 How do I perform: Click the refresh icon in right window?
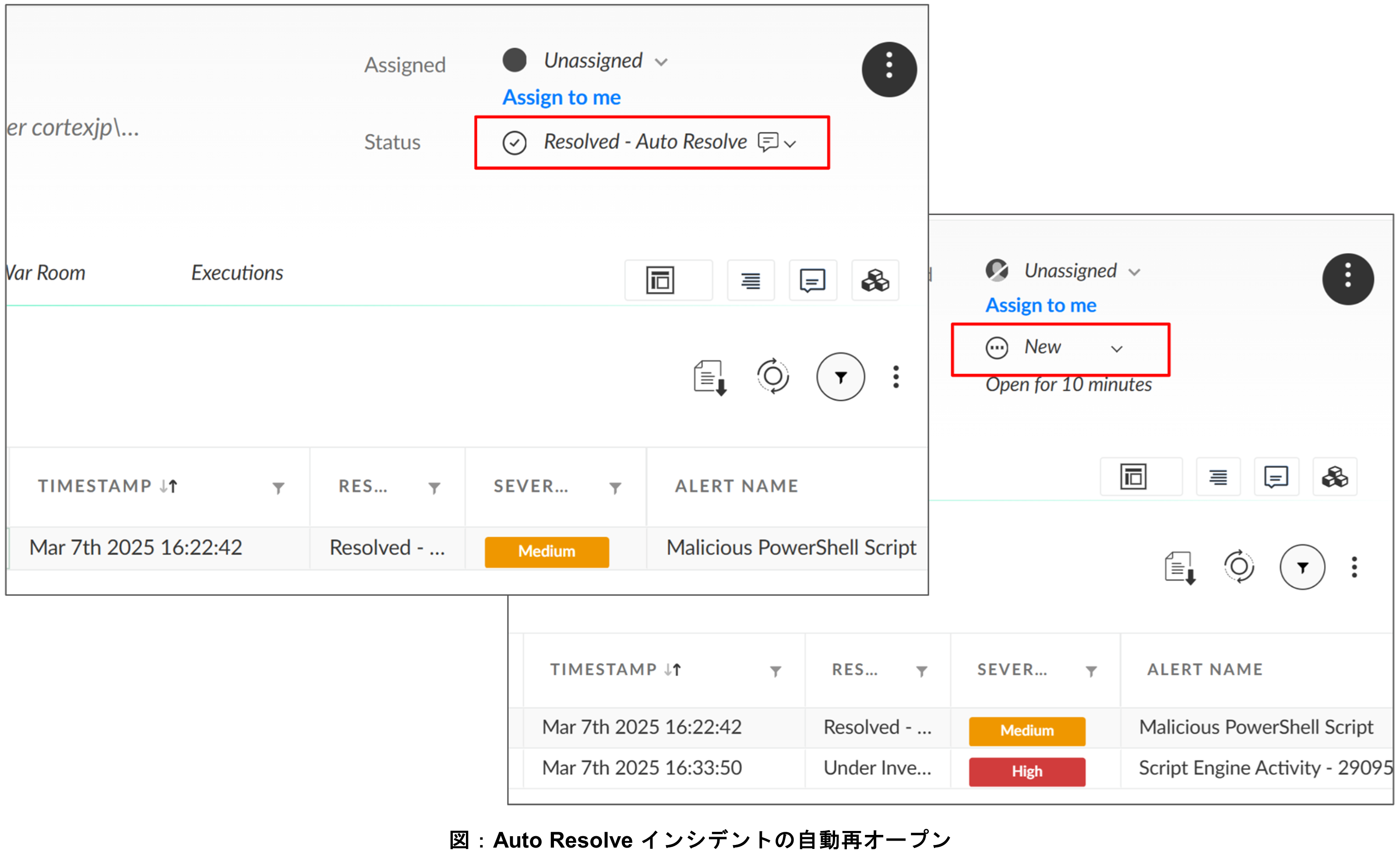pyautogui.click(x=1238, y=566)
